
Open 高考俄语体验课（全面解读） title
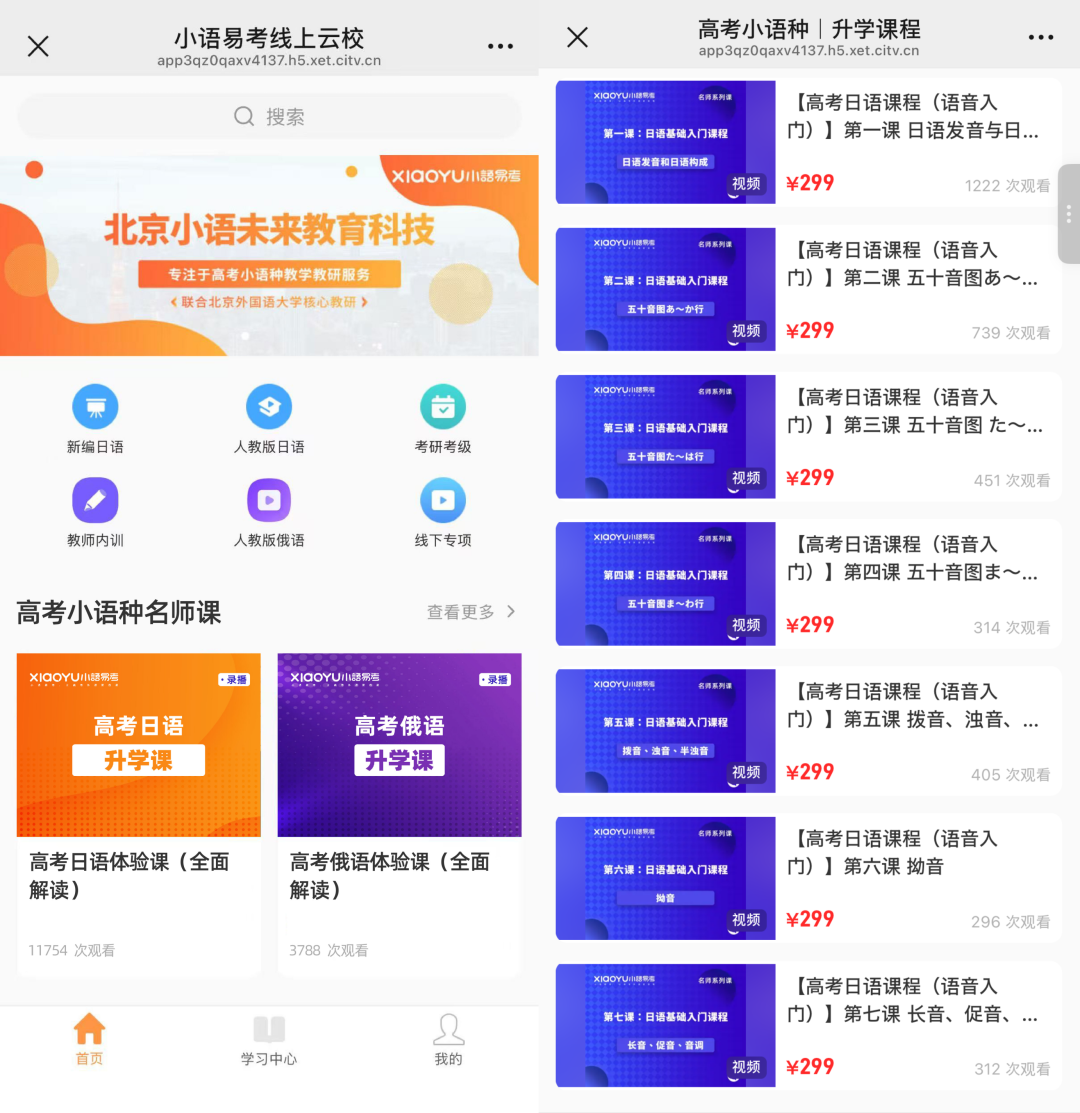tap(390, 875)
